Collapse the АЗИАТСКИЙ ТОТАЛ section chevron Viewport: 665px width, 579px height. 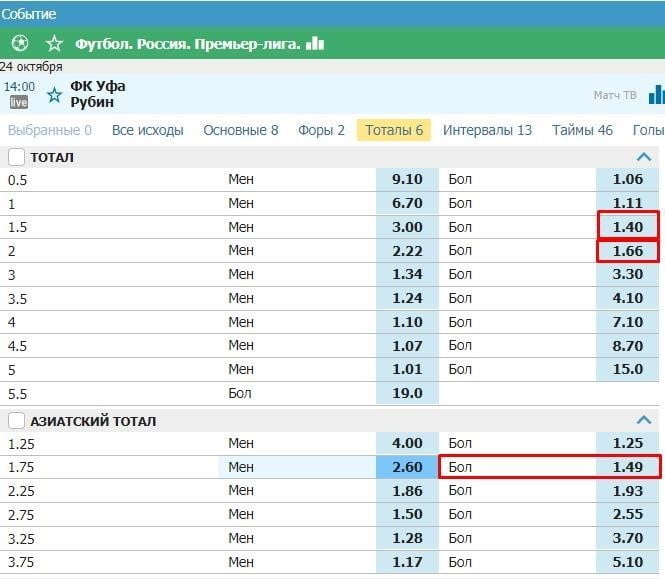[x=644, y=421]
